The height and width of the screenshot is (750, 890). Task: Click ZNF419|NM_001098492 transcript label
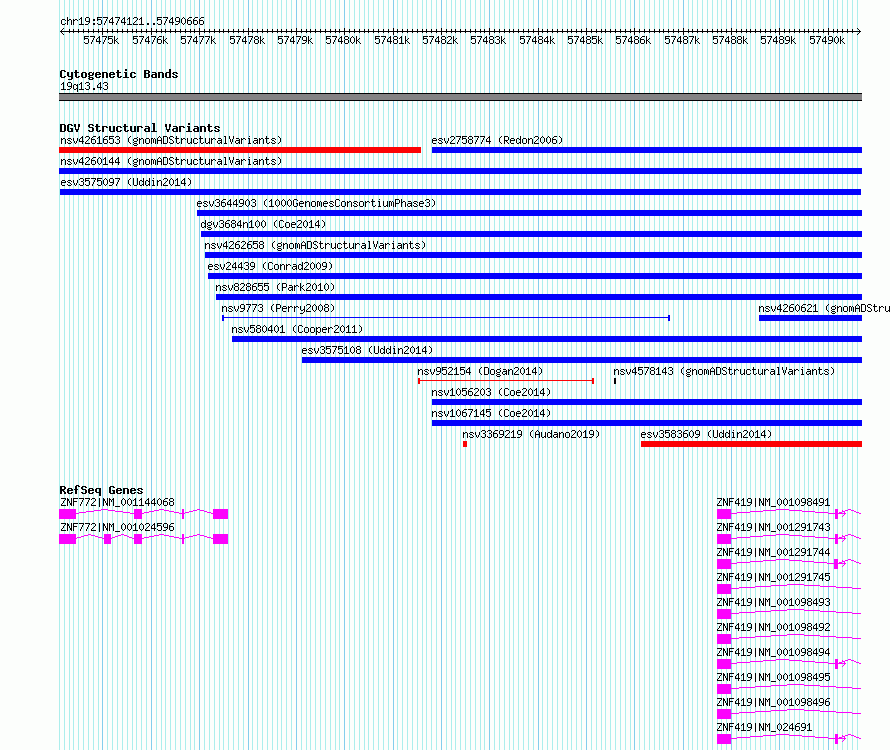(x=773, y=627)
